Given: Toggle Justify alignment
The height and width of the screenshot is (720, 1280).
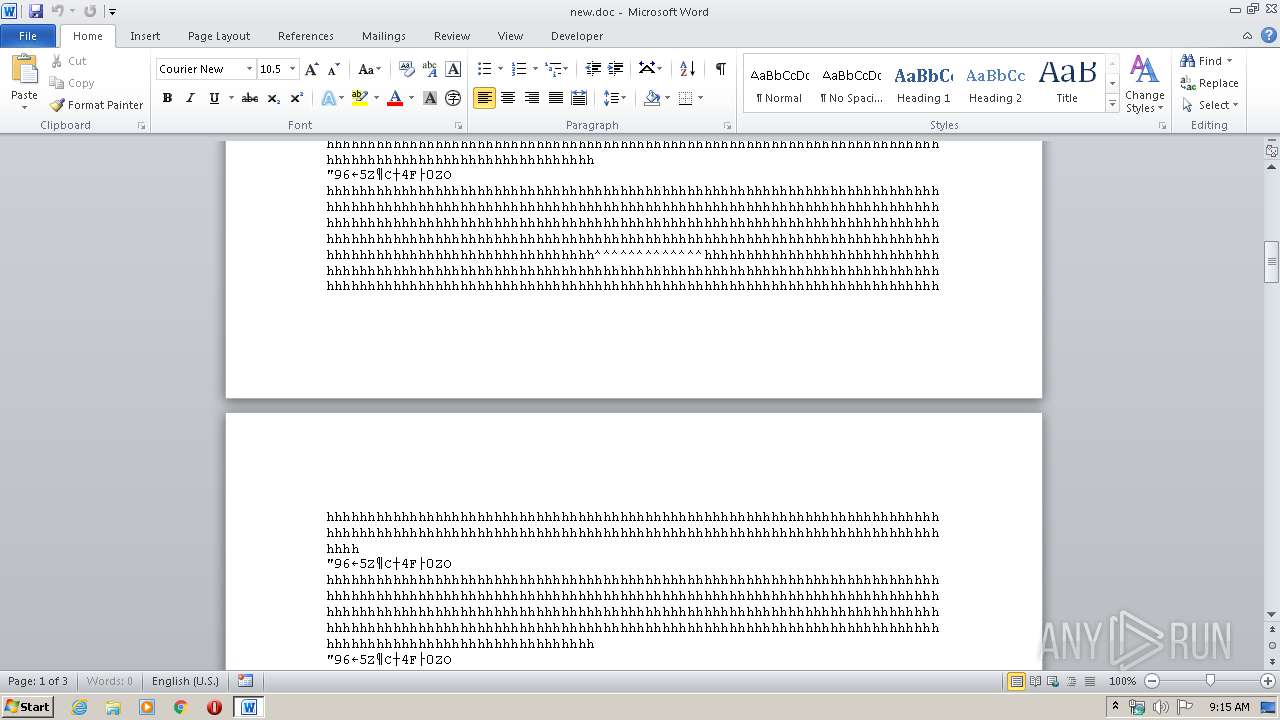Looking at the screenshot, I should click(x=554, y=98).
